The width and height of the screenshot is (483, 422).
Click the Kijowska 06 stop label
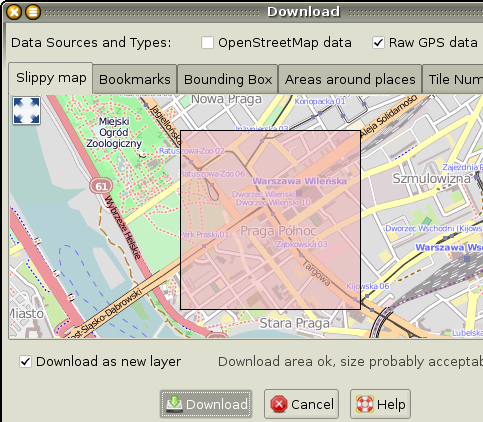tap(368, 286)
